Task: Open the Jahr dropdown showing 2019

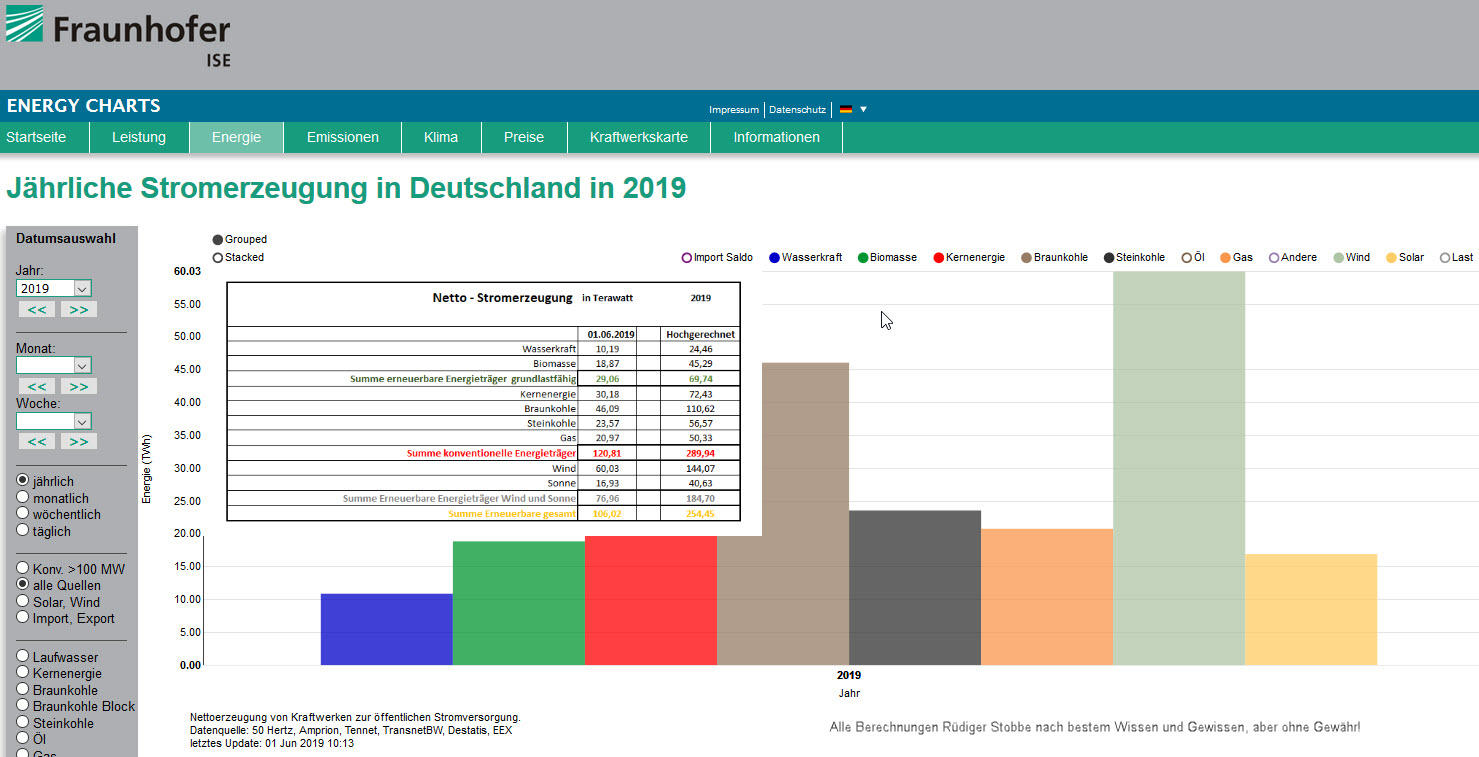Action: coord(54,288)
